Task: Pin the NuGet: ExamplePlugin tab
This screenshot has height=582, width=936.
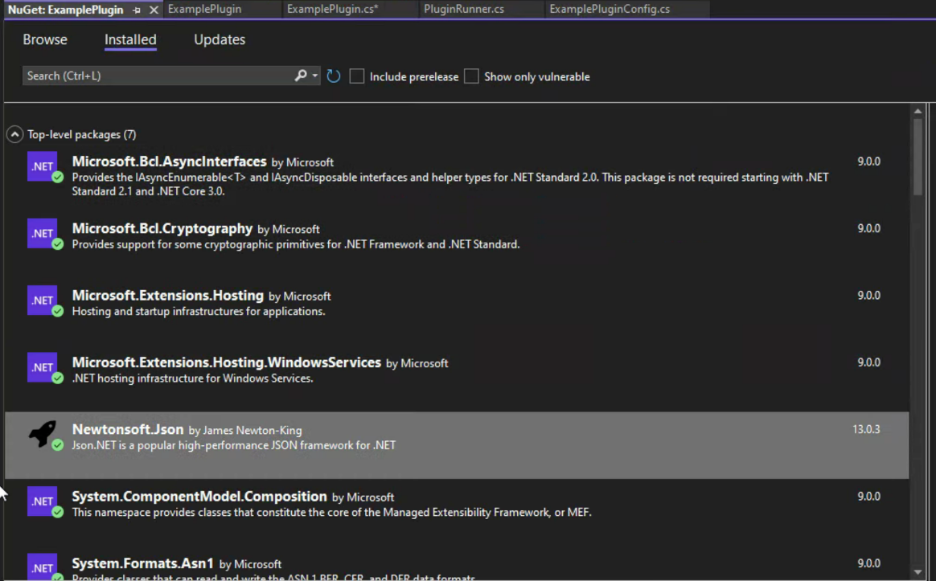Action: 137,10
